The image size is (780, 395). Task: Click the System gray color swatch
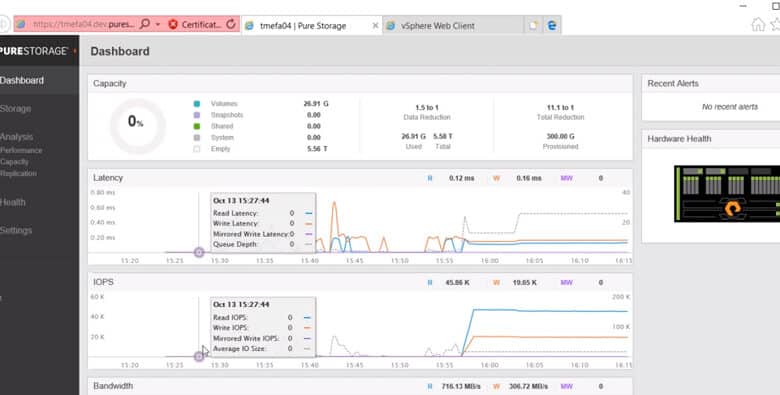coord(196,137)
